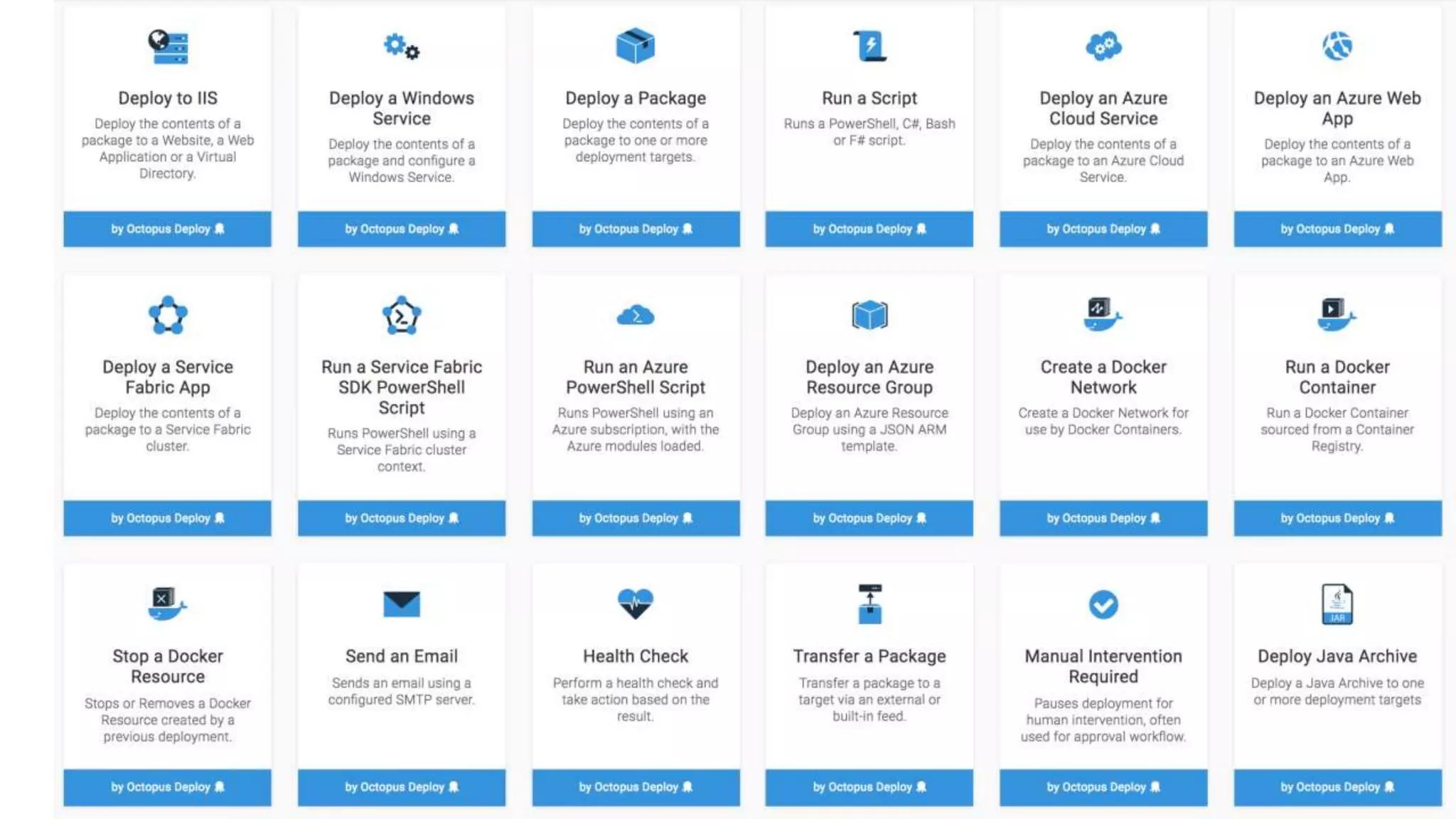Click Octopus Deploy bar below Deploy Java Archive
The image size is (1456, 819).
pos(1337,787)
